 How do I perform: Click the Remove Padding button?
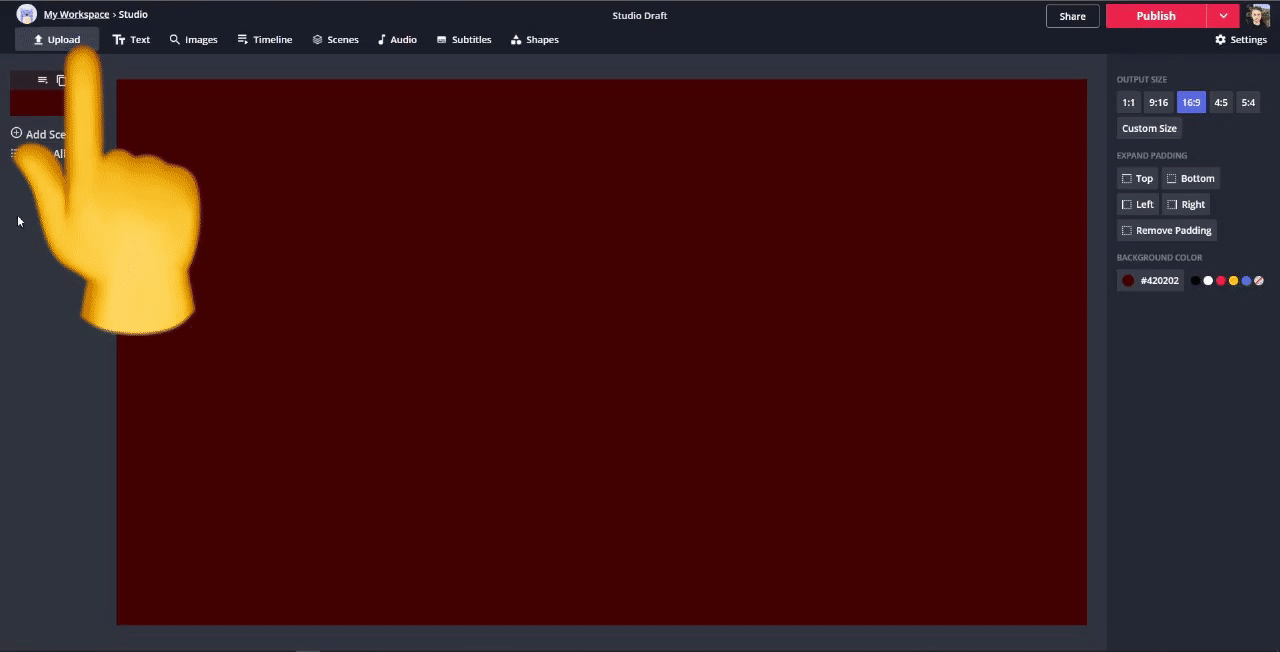coord(1167,230)
